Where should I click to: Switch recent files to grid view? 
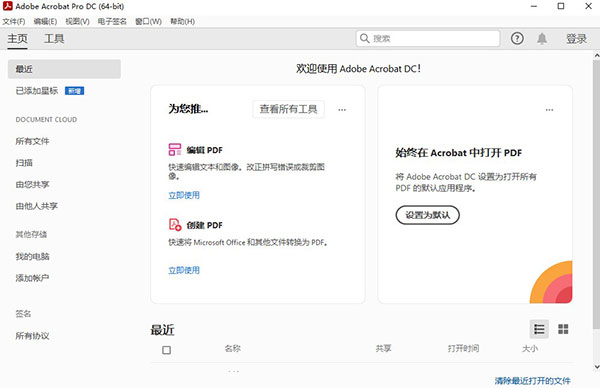pyautogui.click(x=563, y=329)
